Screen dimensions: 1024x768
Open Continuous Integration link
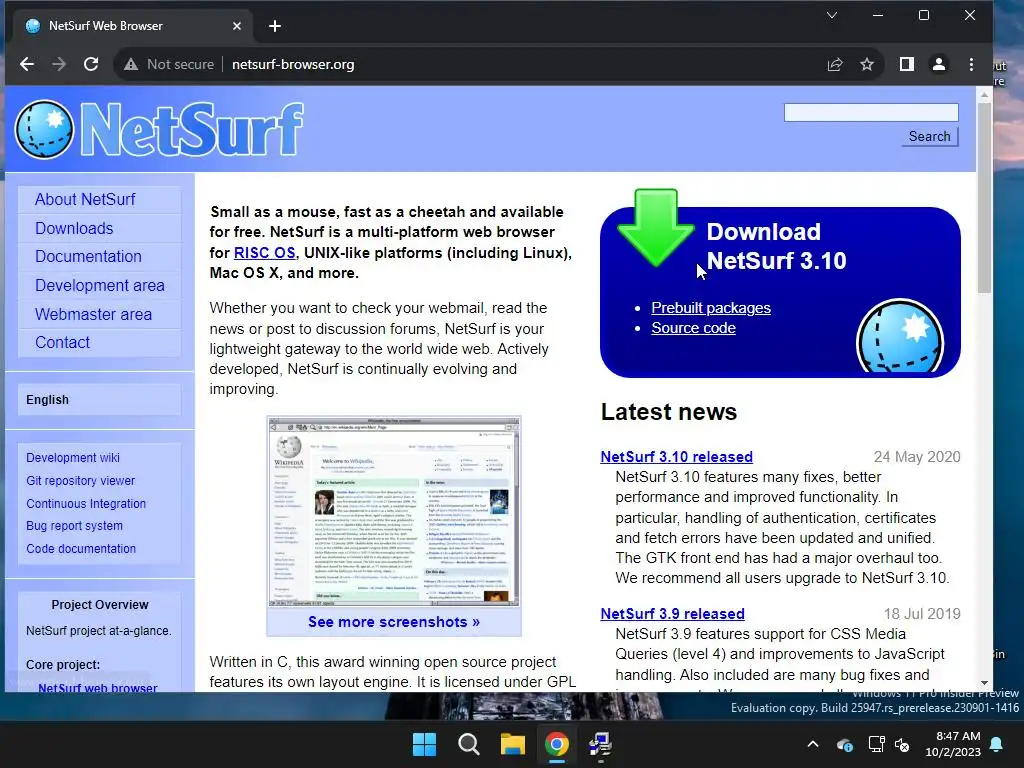pyautogui.click(x=86, y=504)
